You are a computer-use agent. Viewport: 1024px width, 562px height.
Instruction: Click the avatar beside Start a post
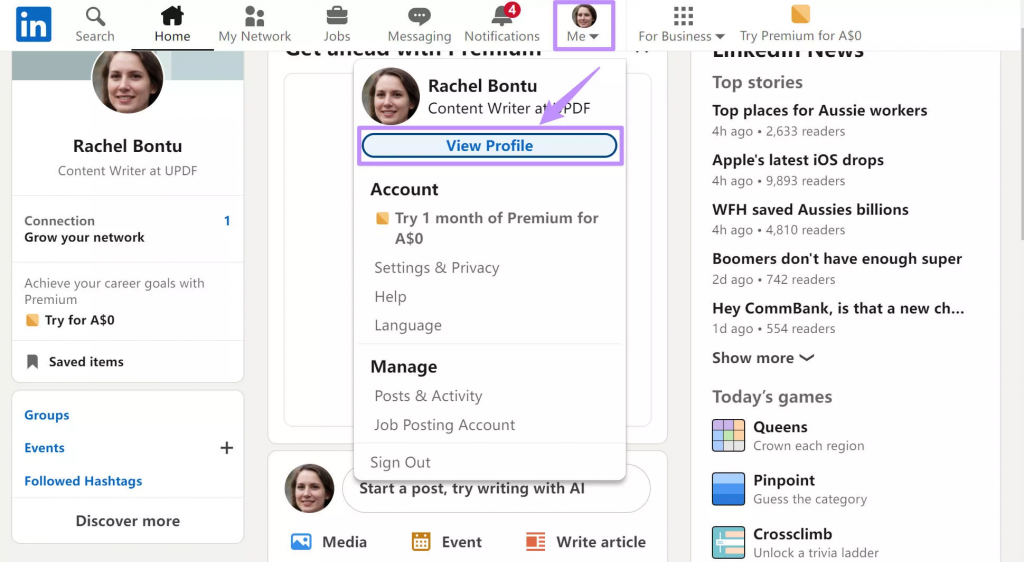310,488
